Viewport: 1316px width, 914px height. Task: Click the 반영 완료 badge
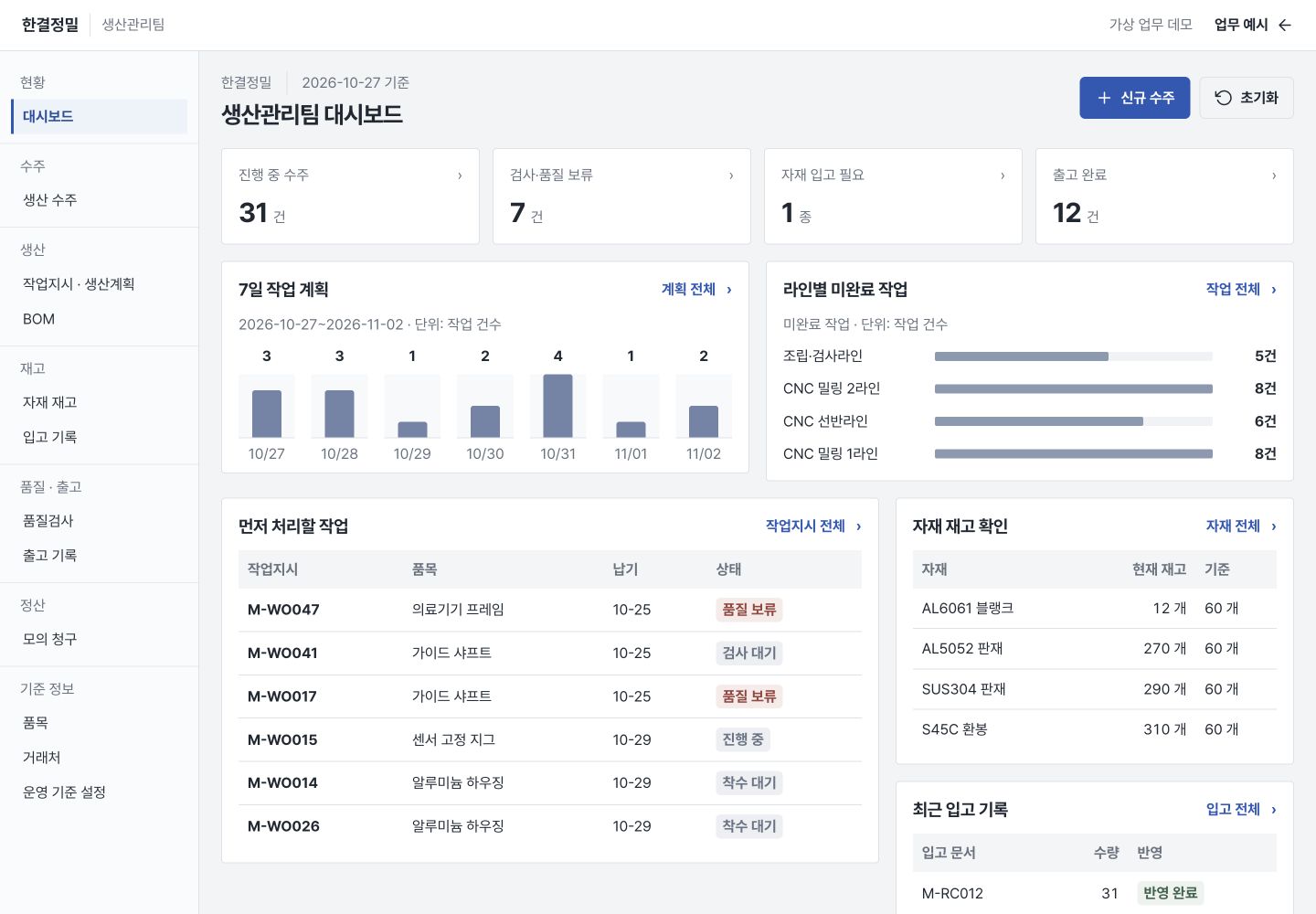tap(1171, 893)
